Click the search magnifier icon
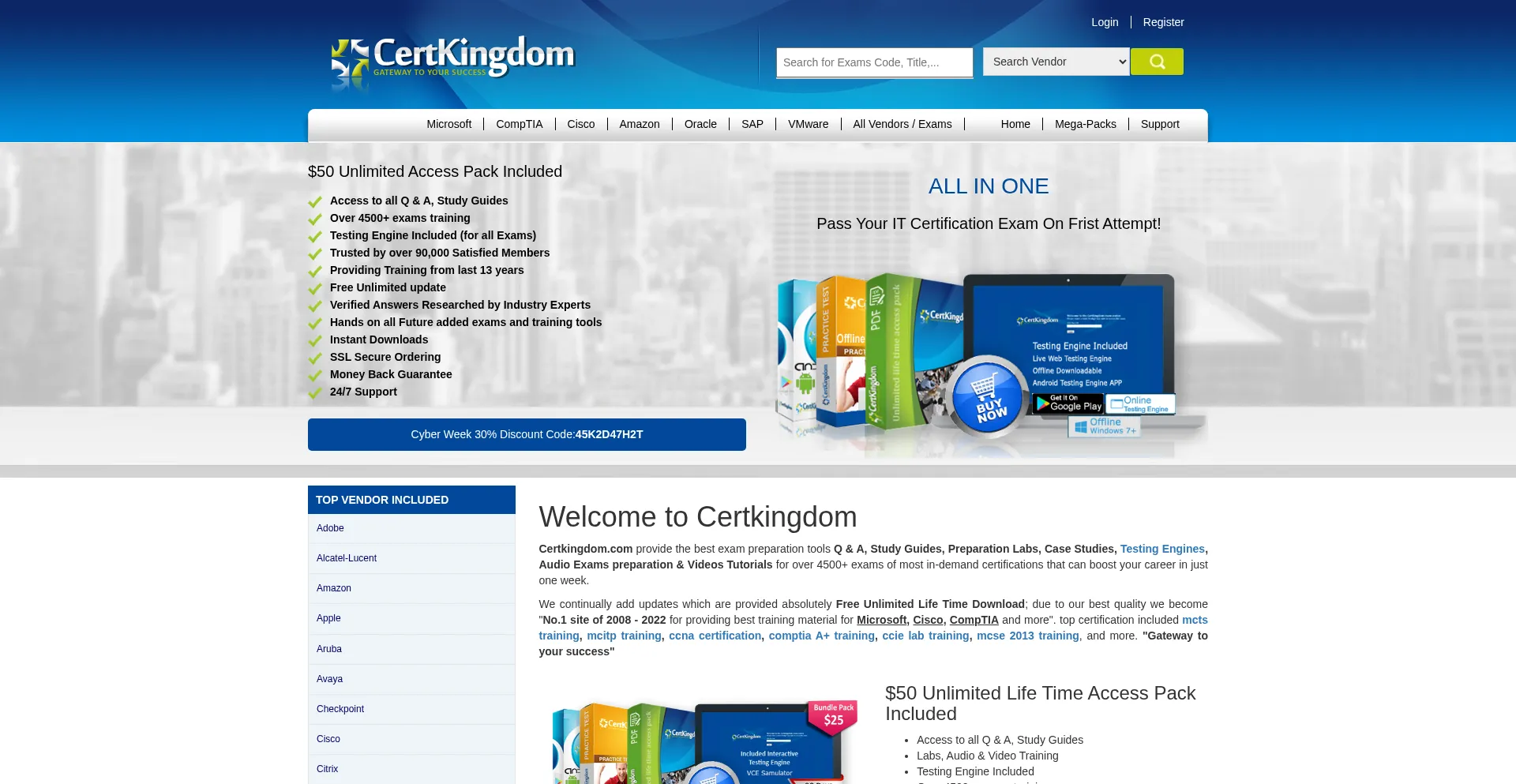This screenshot has width=1516, height=784. (1157, 61)
